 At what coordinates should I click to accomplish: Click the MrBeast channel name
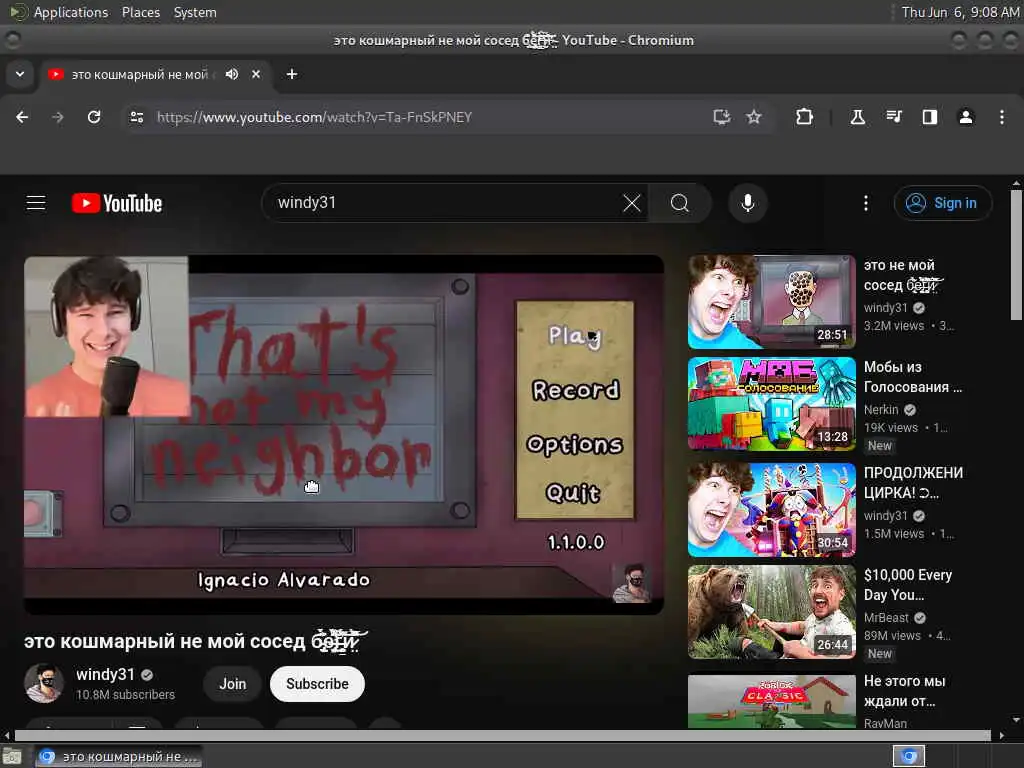(886, 618)
